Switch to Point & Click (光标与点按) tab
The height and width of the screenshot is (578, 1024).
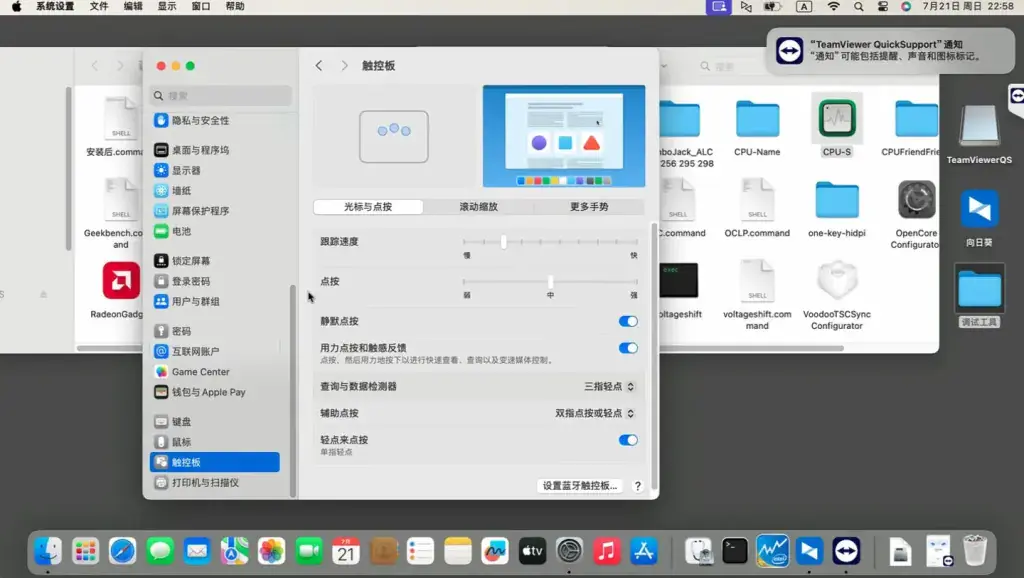pyautogui.click(x=368, y=206)
